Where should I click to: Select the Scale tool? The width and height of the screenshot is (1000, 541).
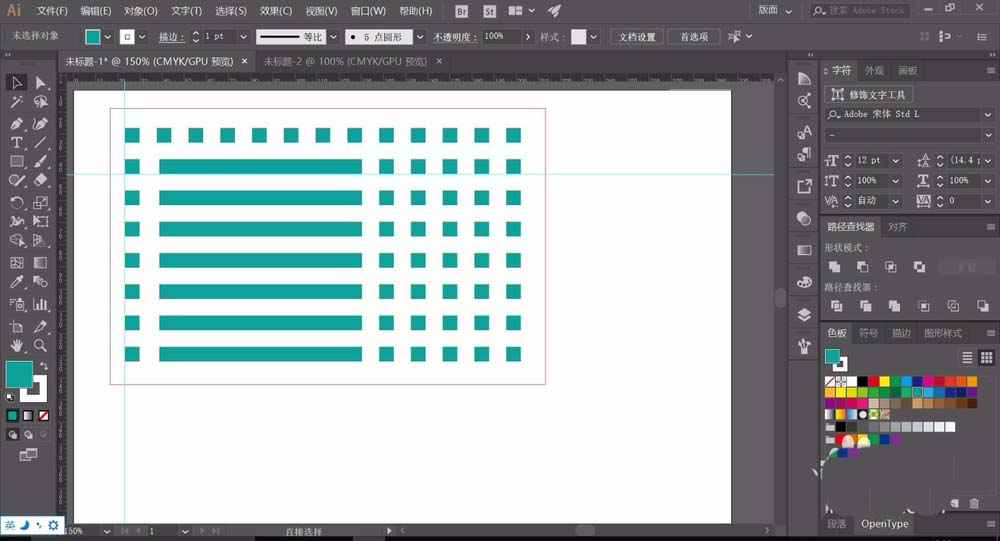pos(40,203)
